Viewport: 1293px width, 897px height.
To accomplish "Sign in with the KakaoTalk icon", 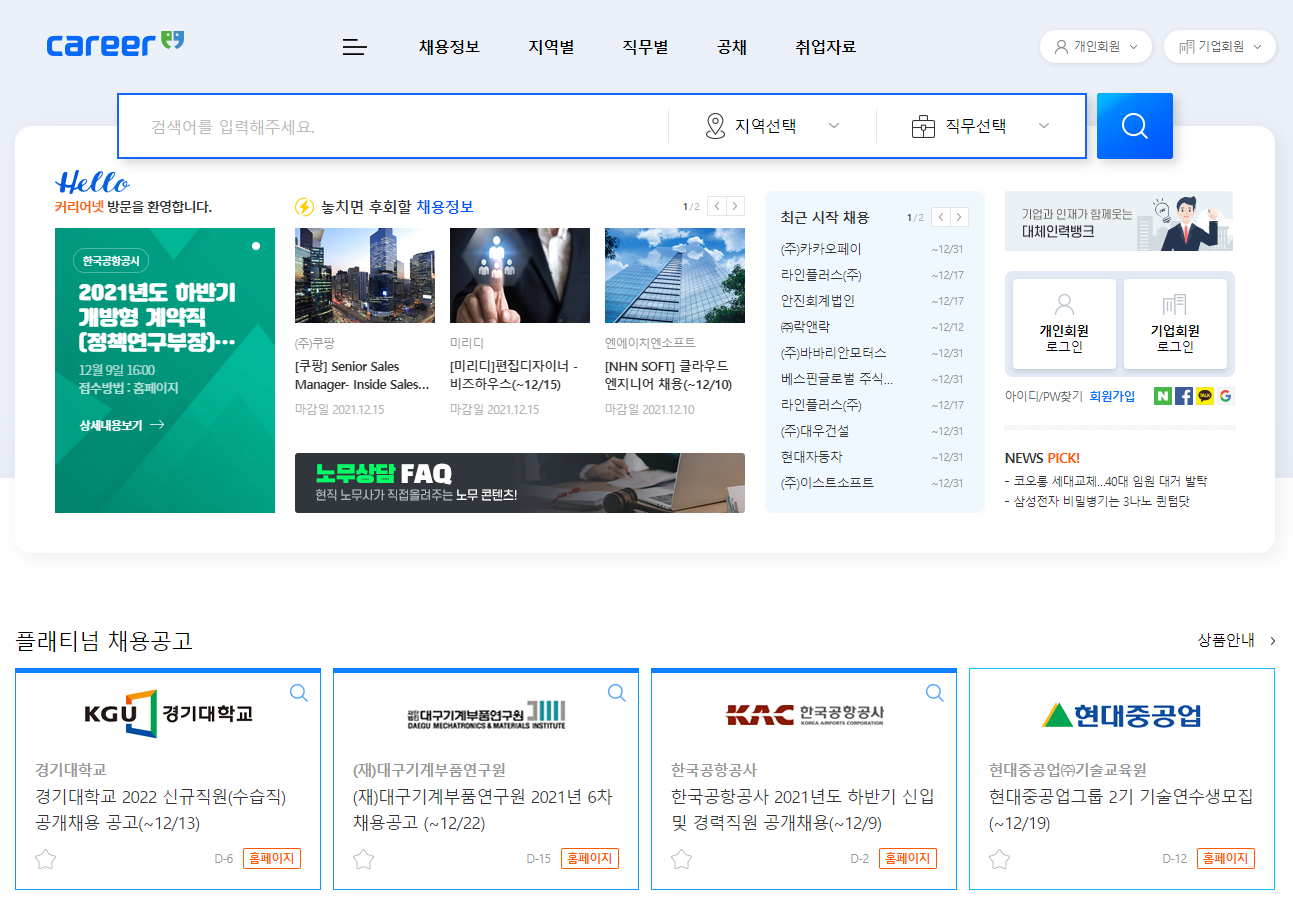I will tap(1205, 396).
